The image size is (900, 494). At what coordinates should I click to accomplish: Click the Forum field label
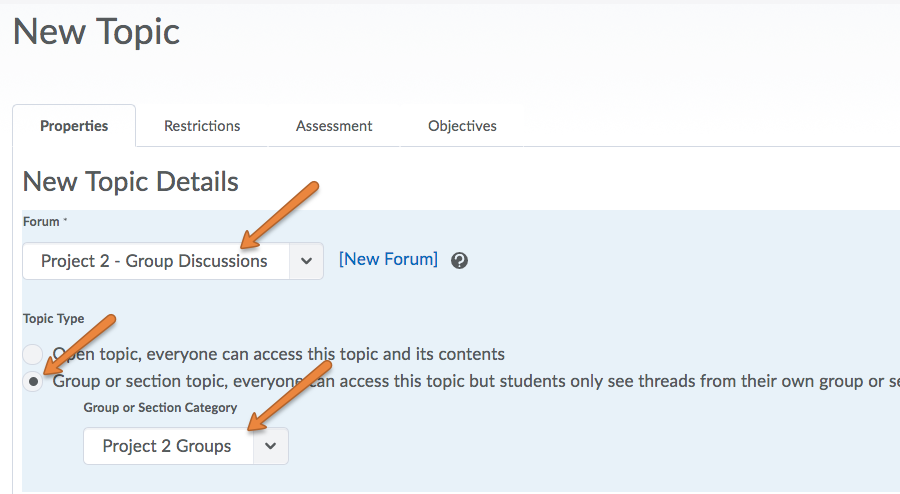point(40,221)
